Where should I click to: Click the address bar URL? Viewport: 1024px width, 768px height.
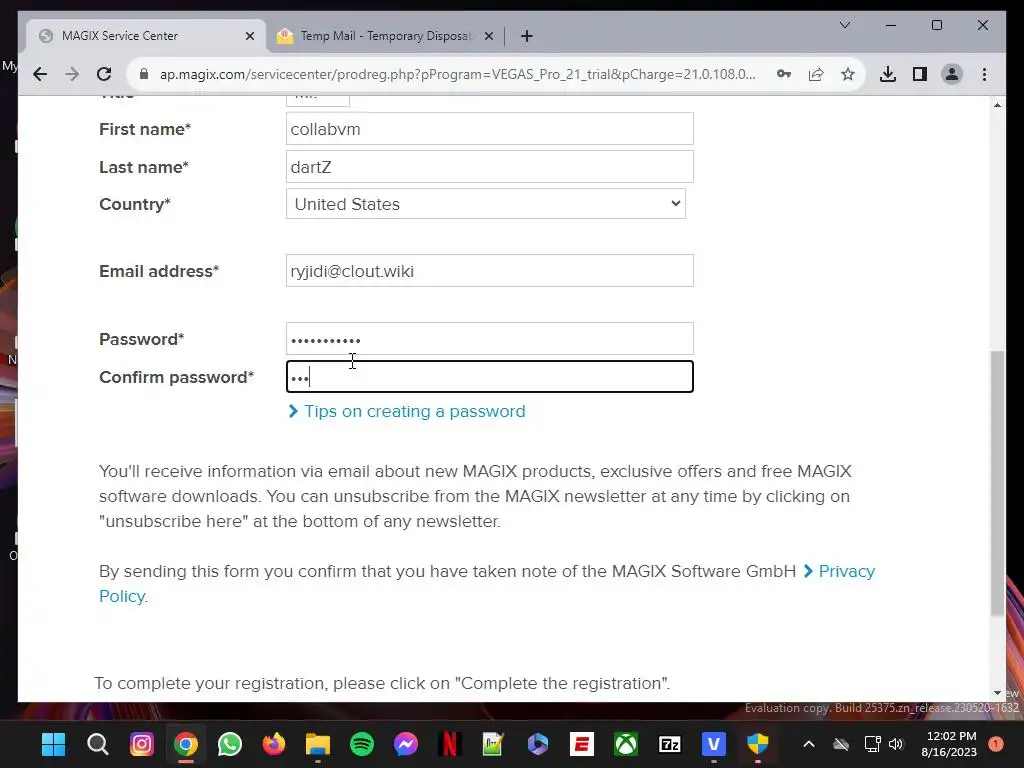457,74
